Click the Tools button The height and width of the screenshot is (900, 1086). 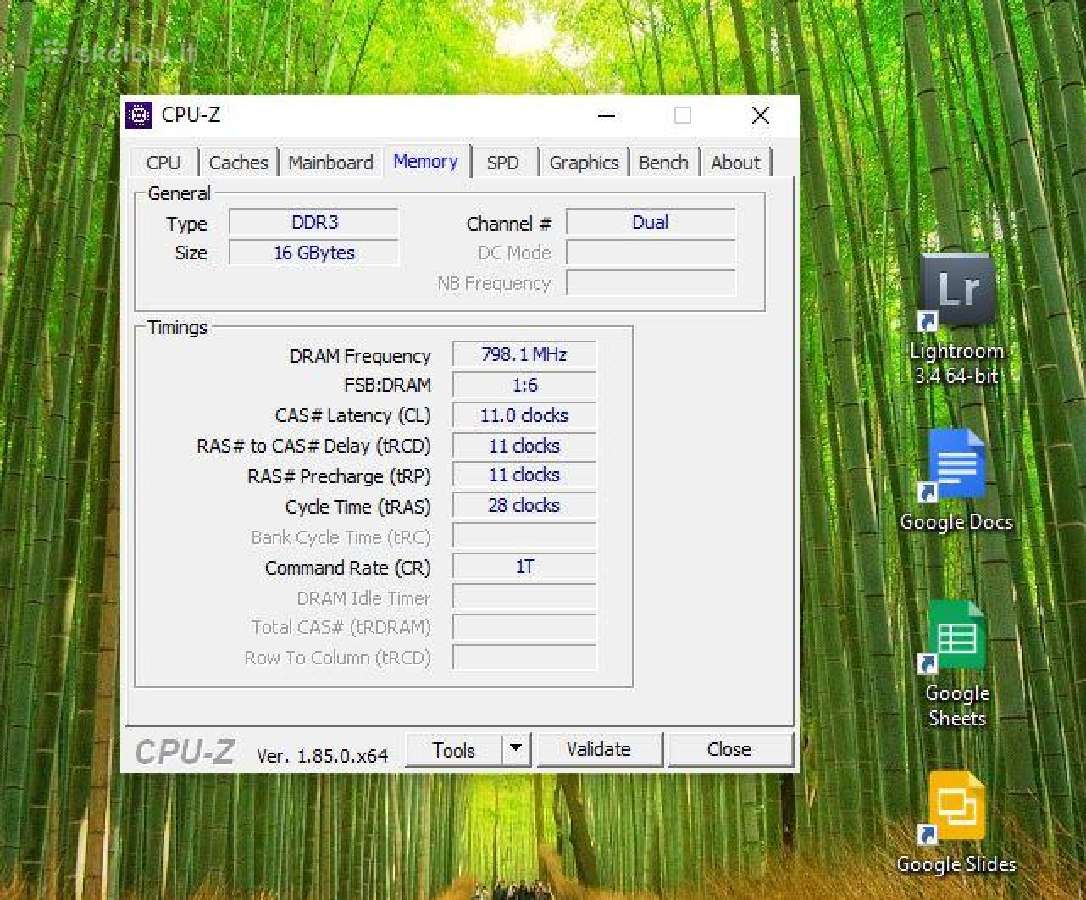[x=454, y=750]
